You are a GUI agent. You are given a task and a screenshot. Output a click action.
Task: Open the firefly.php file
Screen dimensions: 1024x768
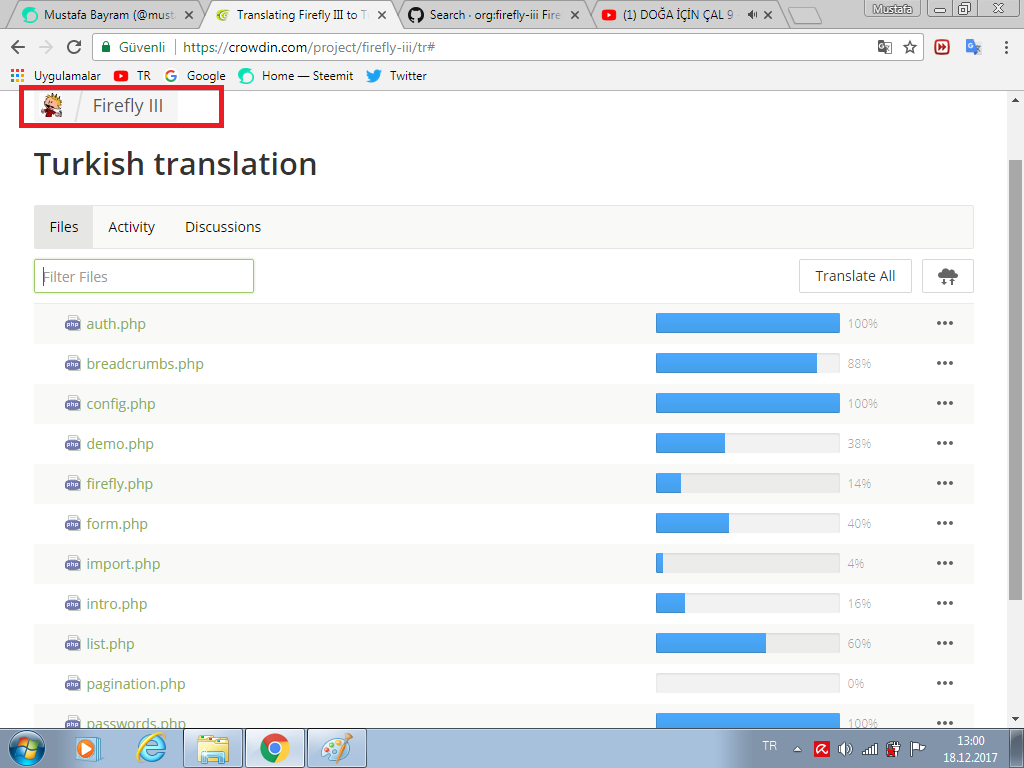(120, 484)
